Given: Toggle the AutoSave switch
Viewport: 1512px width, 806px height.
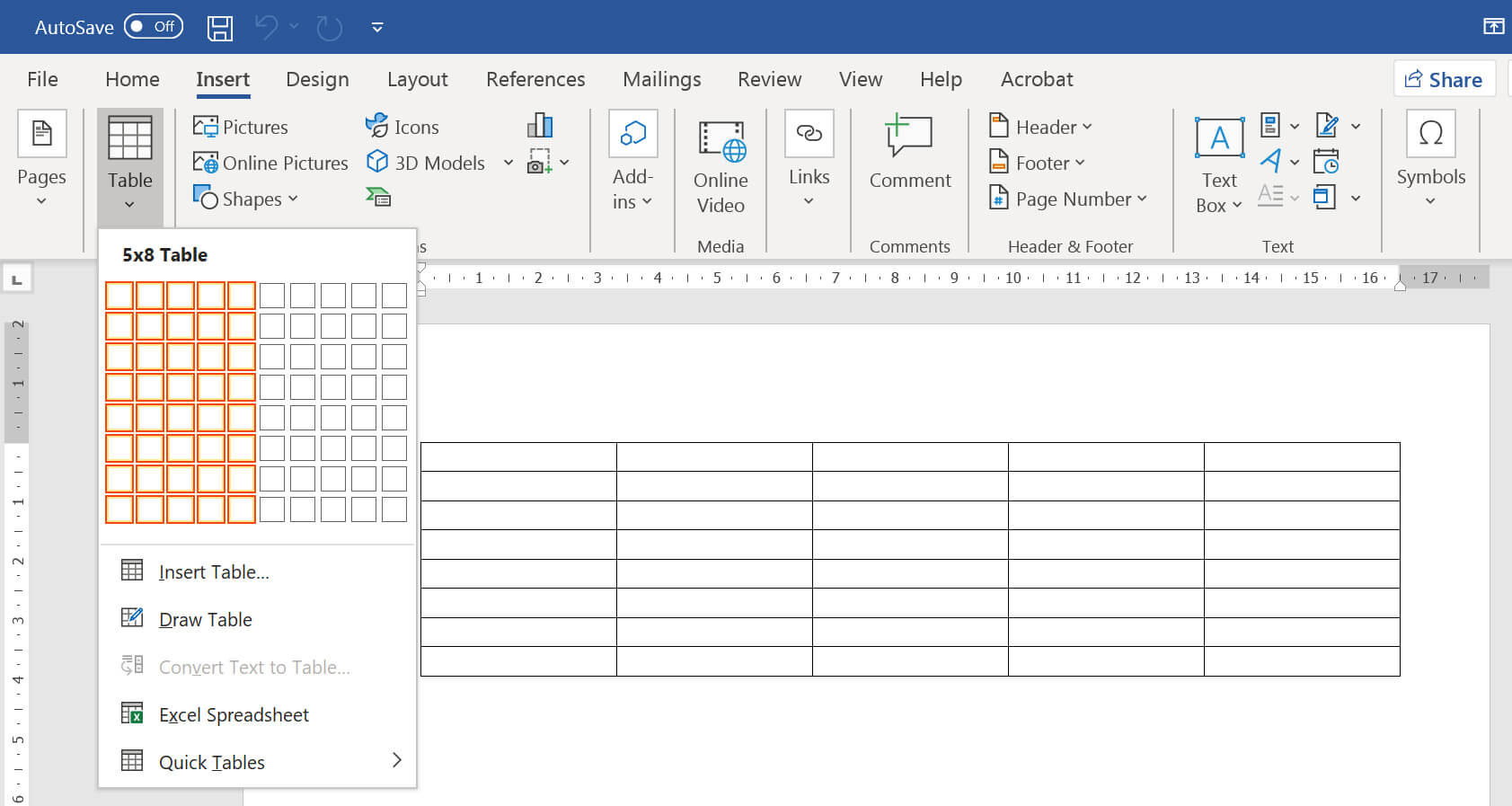Looking at the screenshot, I should (x=154, y=26).
